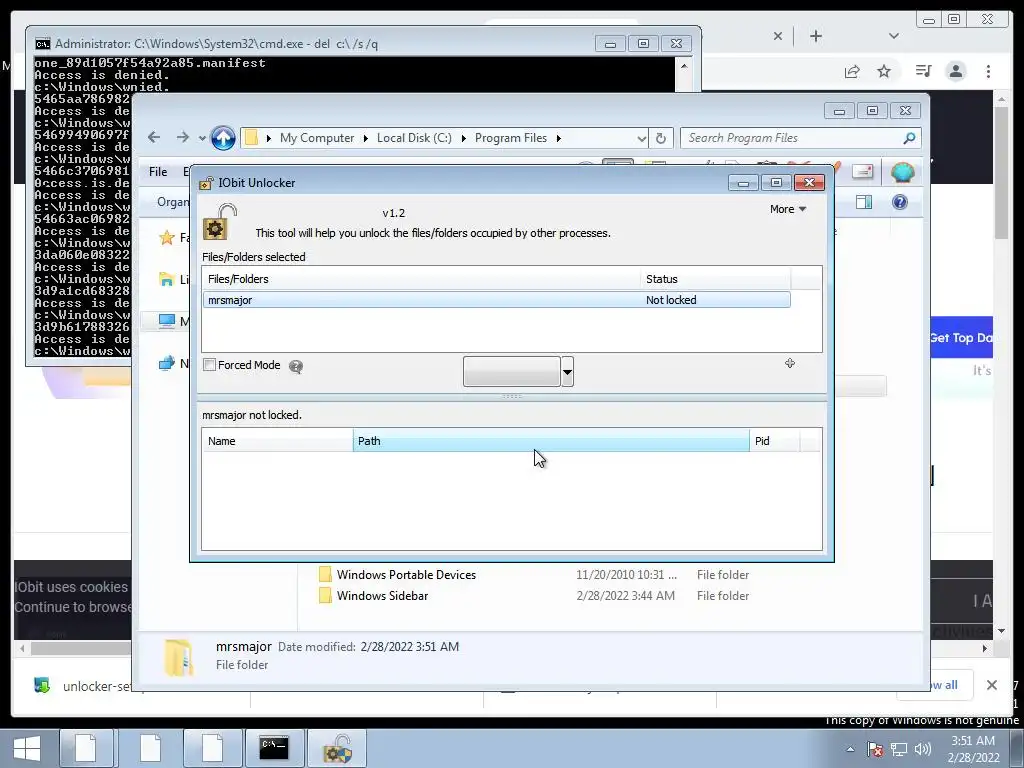1024x768 pixels.
Task: Open Chrome three-dot menu
Action: pos(988,71)
